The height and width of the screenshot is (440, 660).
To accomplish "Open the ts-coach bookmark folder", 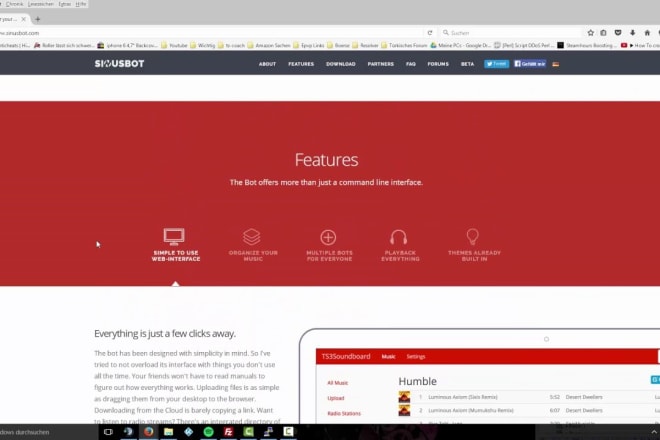I will [232, 45].
